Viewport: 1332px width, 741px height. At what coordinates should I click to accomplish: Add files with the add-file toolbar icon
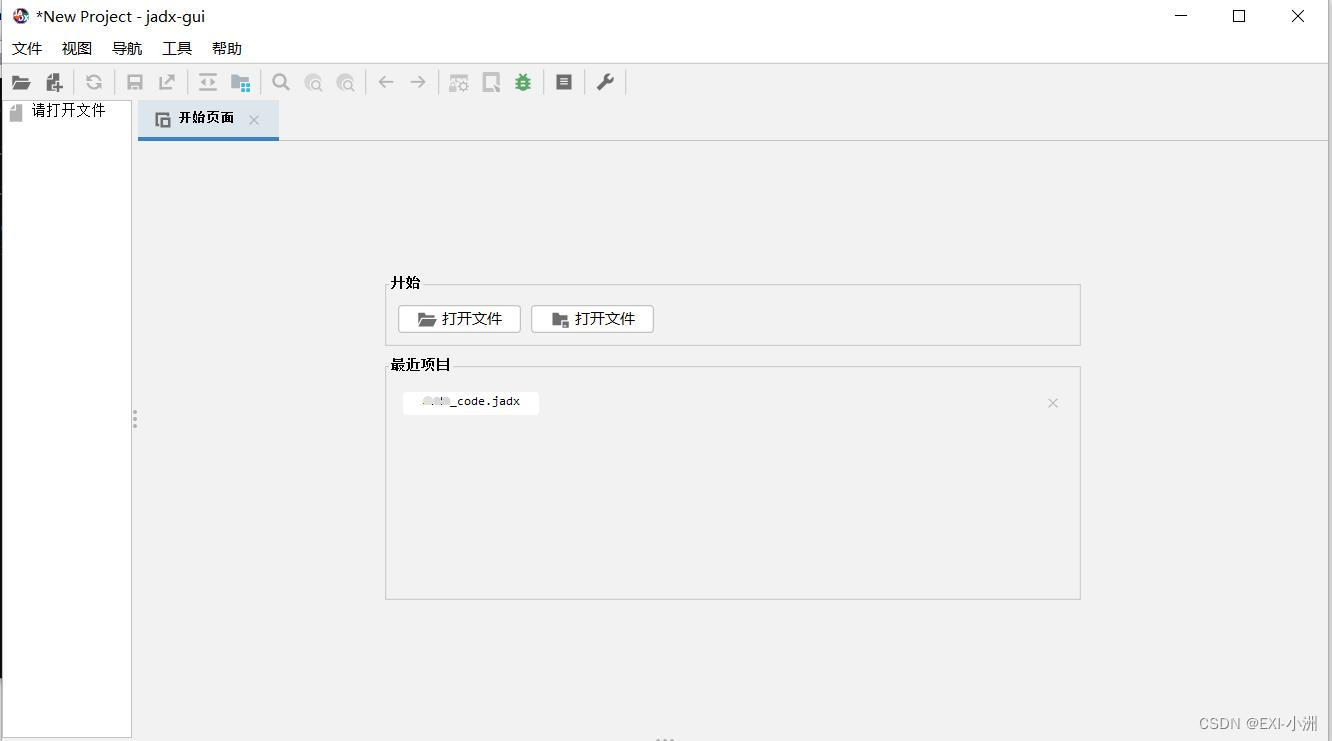(54, 82)
